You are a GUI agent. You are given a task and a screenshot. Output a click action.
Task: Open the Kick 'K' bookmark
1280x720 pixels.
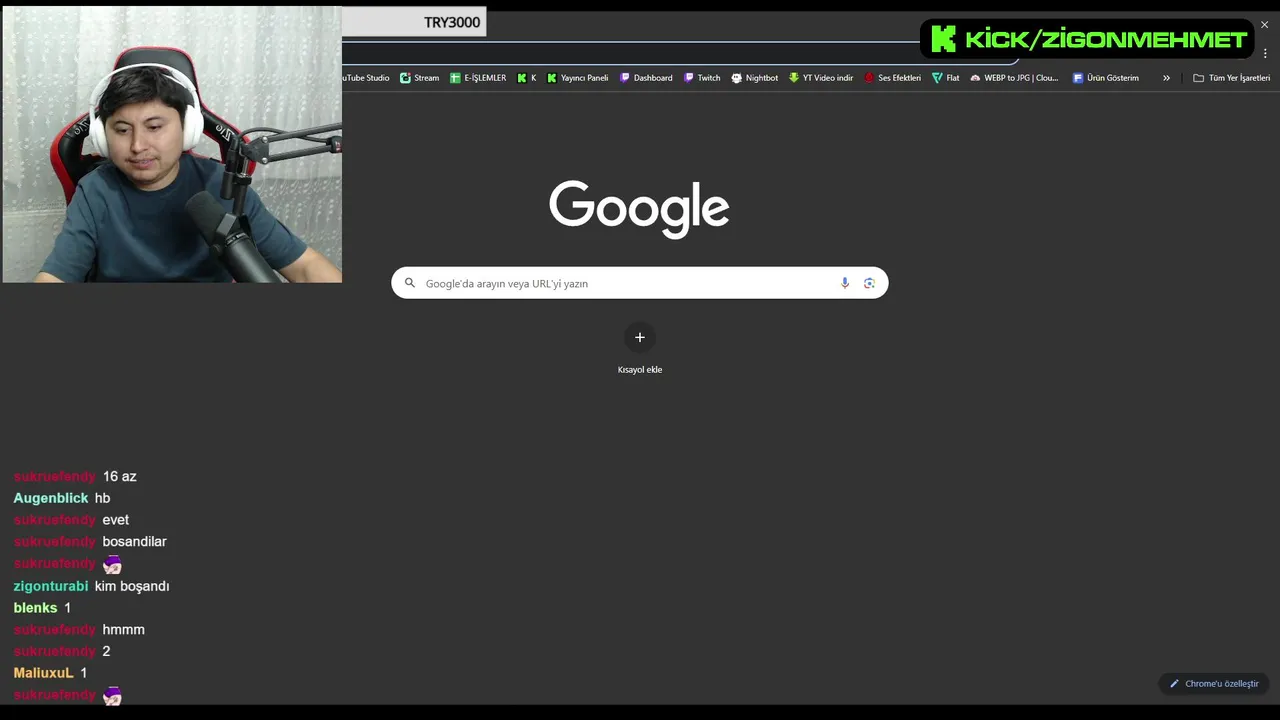526,78
